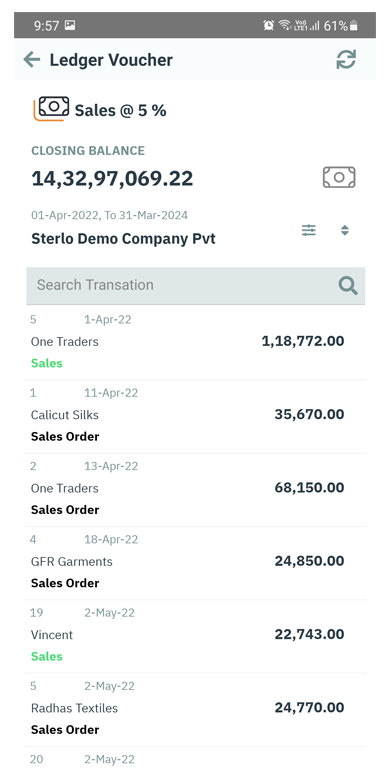Open Radhas Textiles sales order entry
The image size is (392, 784).
[x=196, y=710]
